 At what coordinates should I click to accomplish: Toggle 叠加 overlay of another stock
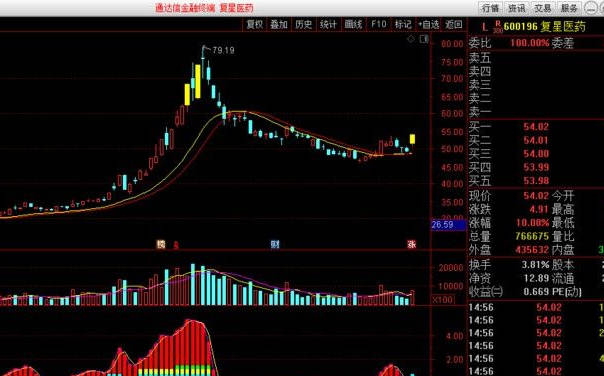pyautogui.click(x=279, y=25)
